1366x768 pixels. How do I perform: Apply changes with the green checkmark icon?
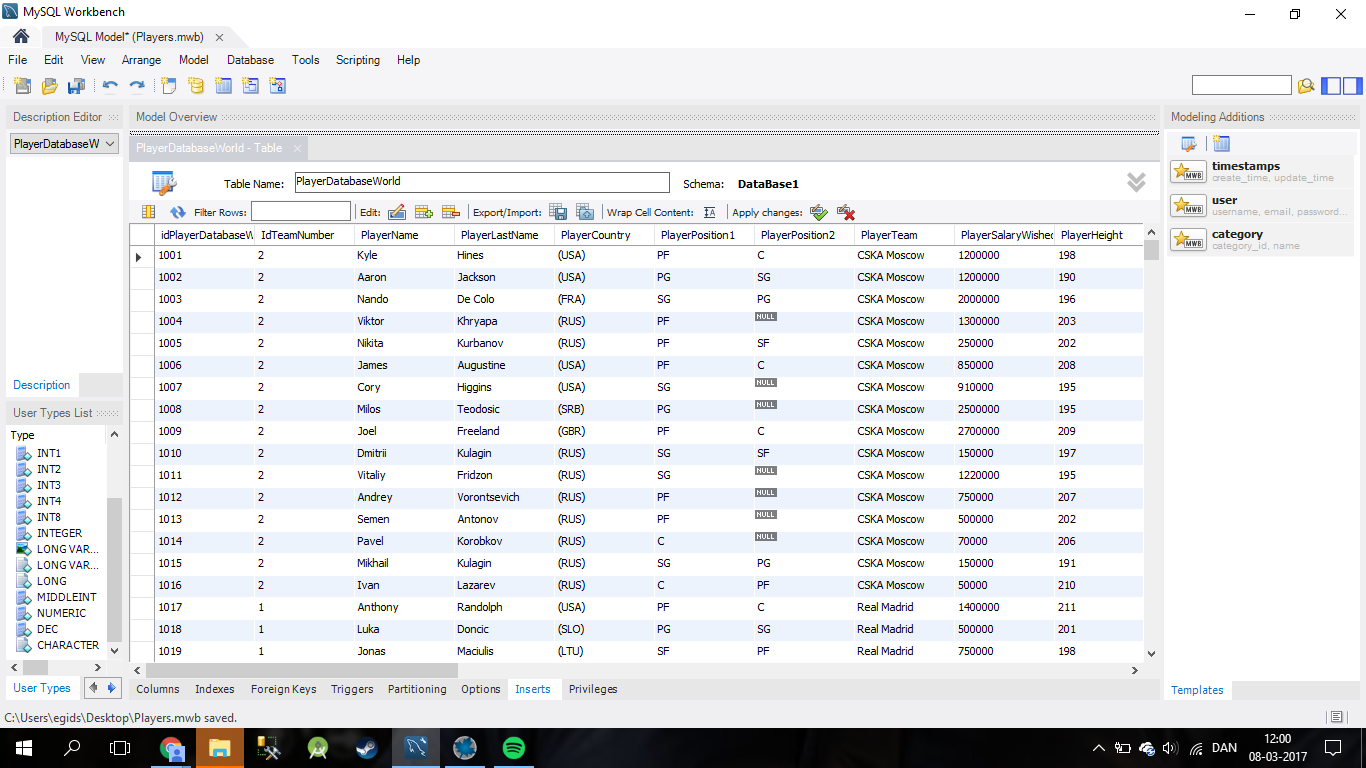[819, 212]
